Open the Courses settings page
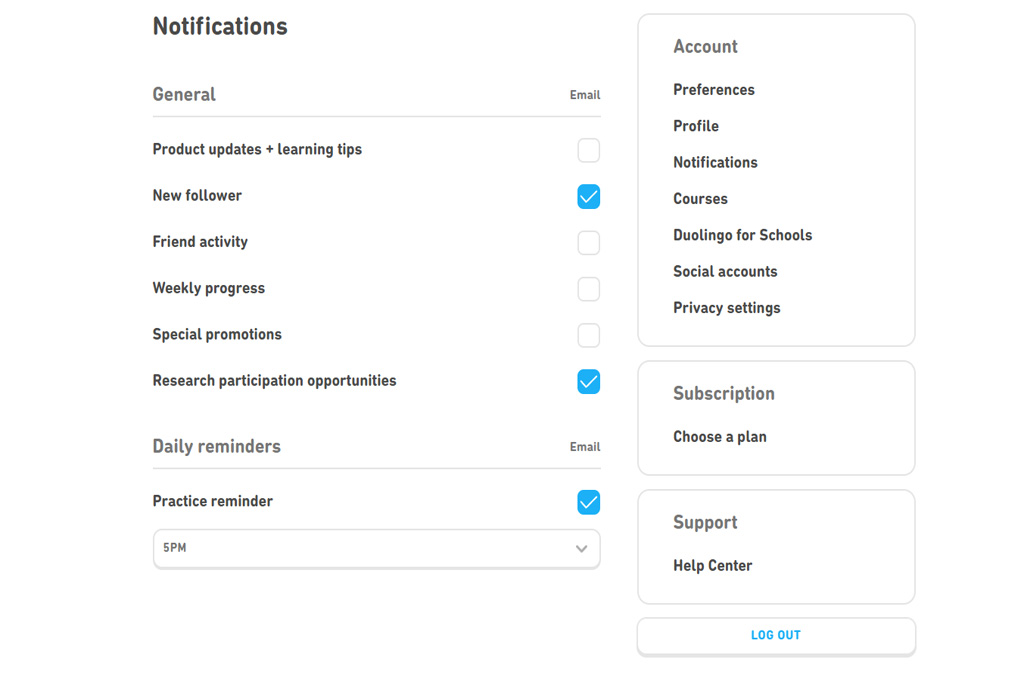This screenshot has width=1024, height=684. (x=700, y=199)
